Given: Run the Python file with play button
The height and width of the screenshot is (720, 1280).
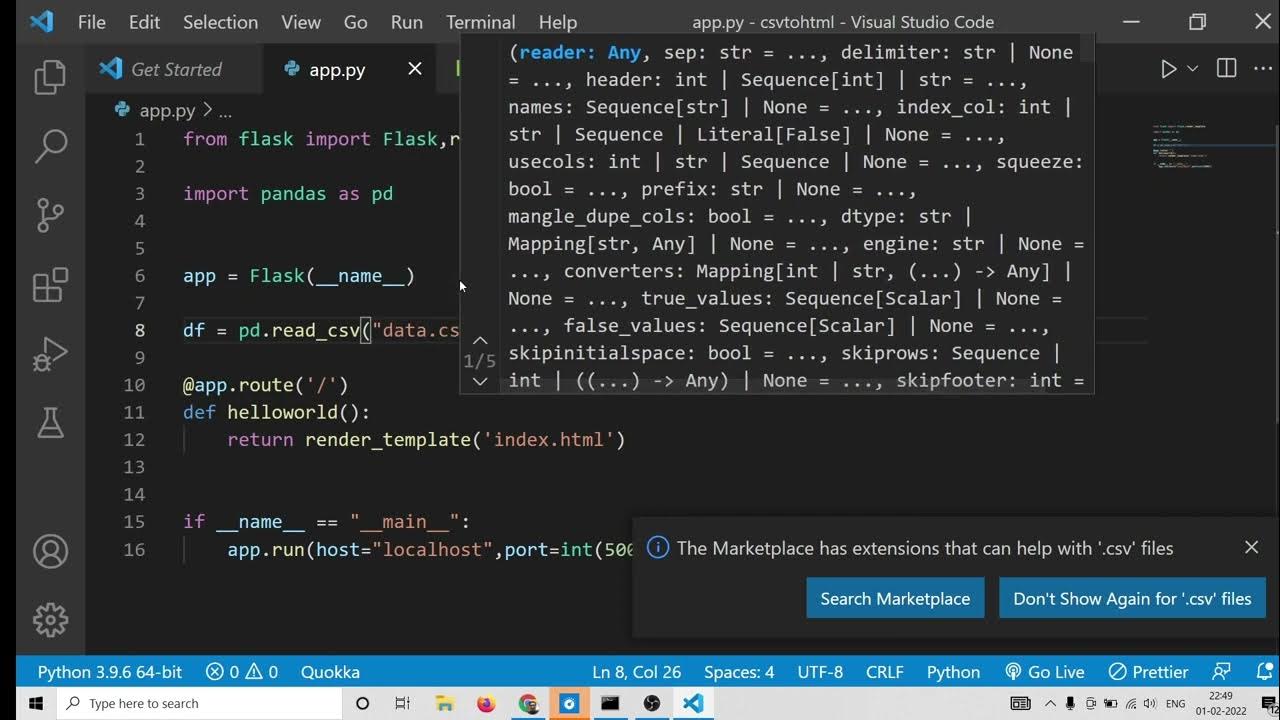Looking at the screenshot, I should (1168, 69).
